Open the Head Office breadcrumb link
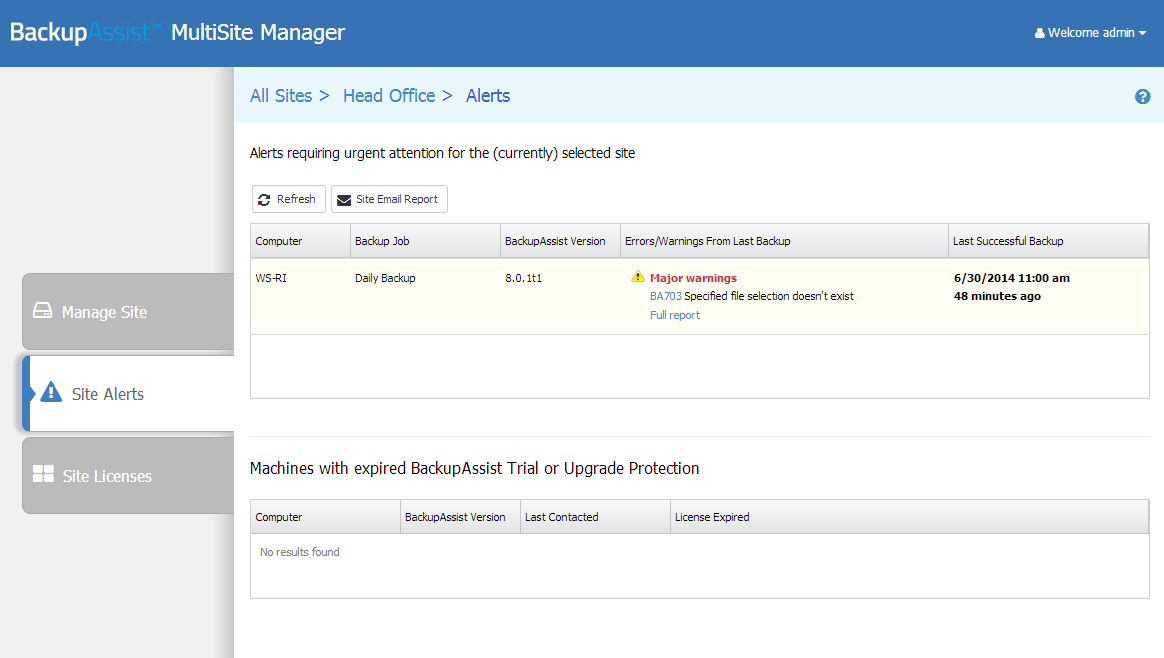This screenshot has height=658, width=1164. coord(389,96)
